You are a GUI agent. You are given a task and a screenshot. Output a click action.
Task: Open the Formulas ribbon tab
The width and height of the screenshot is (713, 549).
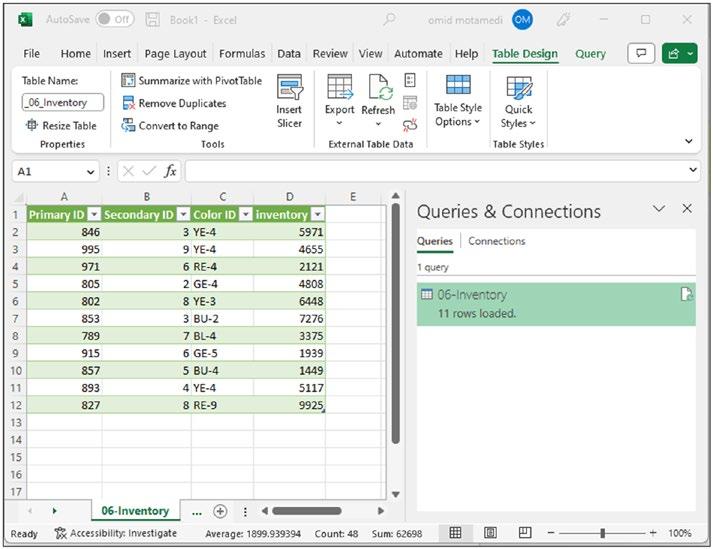pyautogui.click(x=242, y=54)
